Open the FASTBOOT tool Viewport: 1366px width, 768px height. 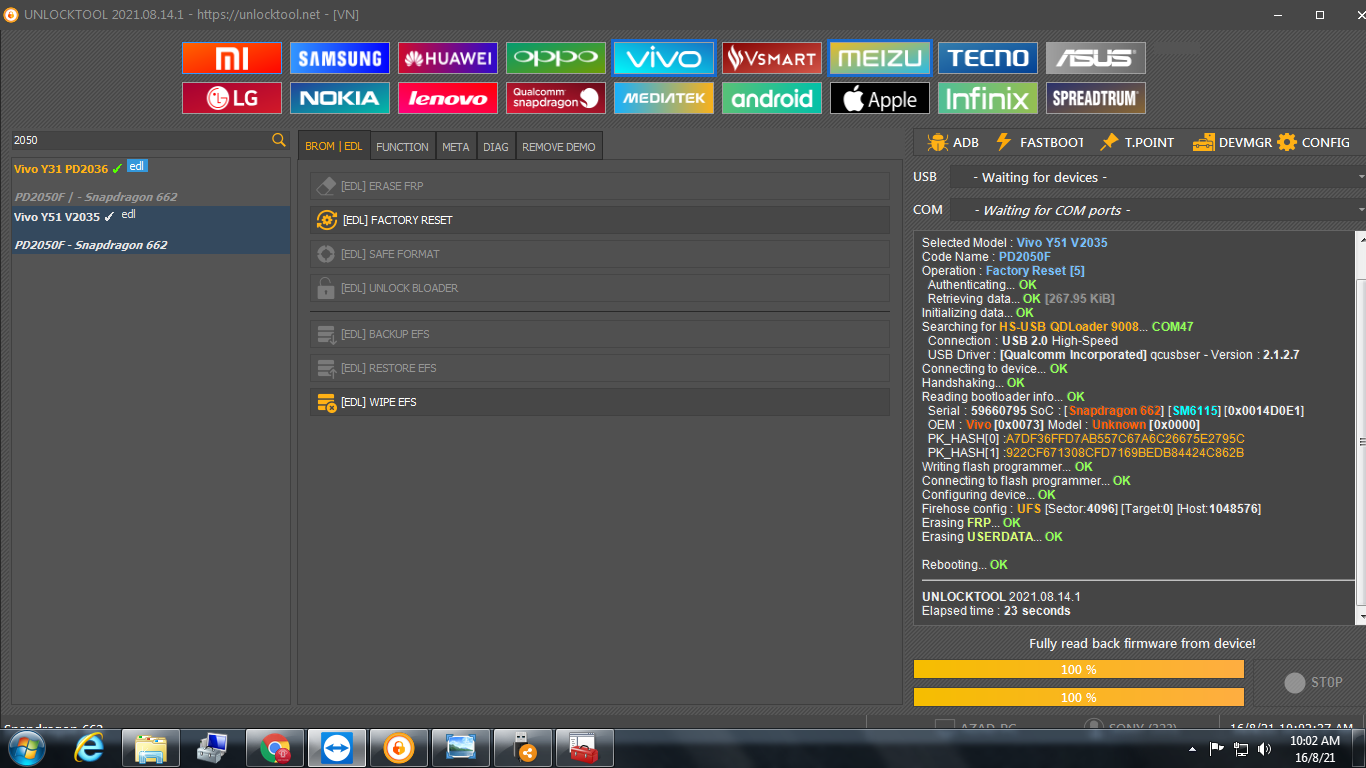pos(1039,143)
